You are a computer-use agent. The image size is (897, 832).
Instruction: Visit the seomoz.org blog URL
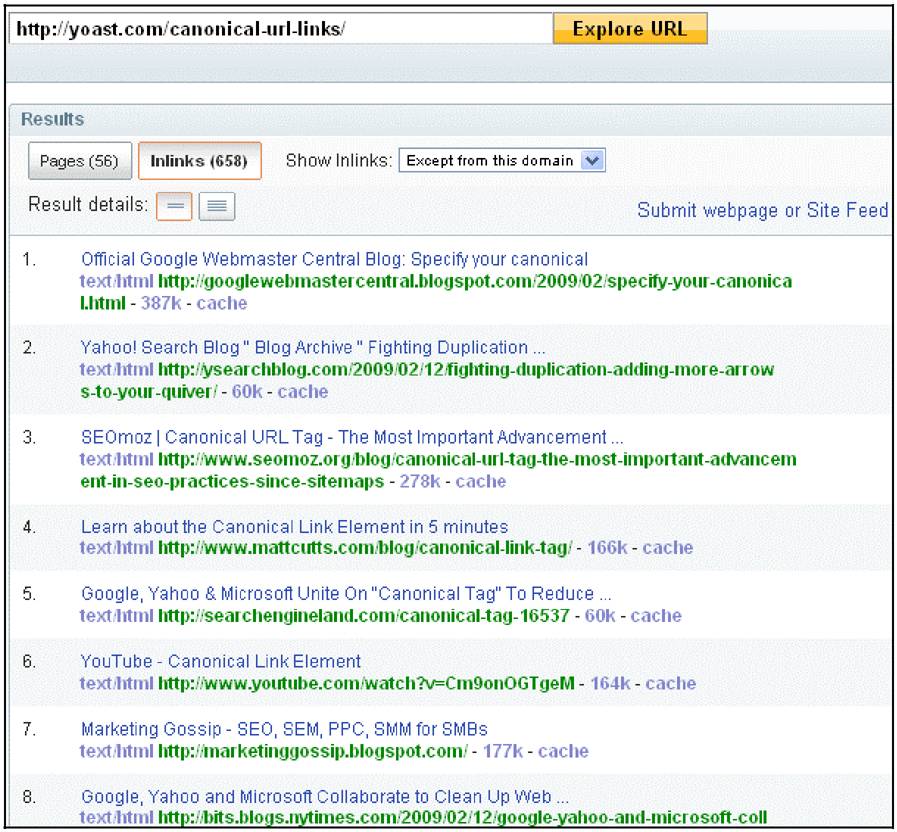[438, 470]
